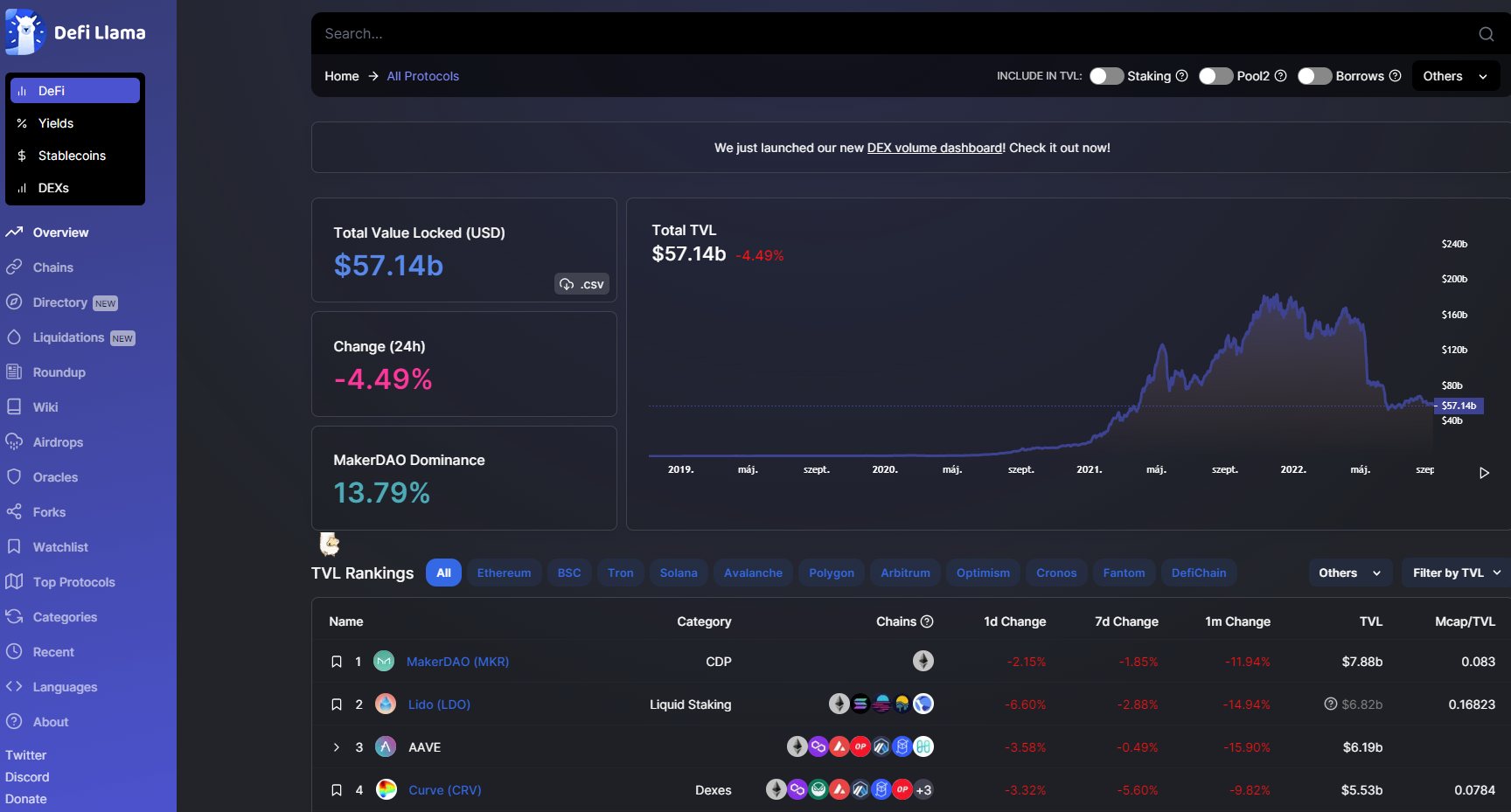Open the Borrows help question icon
The width and height of the screenshot is (1511, 812).
tap(1395, 76)
